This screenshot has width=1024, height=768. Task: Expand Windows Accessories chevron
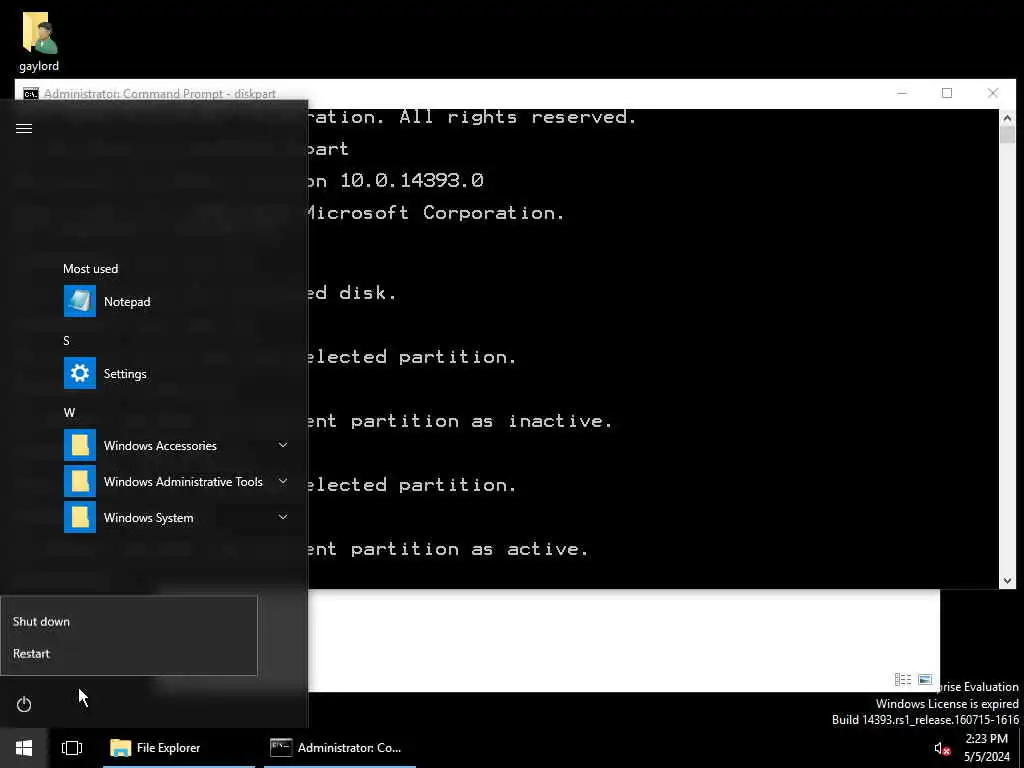(x=283, y=445)
